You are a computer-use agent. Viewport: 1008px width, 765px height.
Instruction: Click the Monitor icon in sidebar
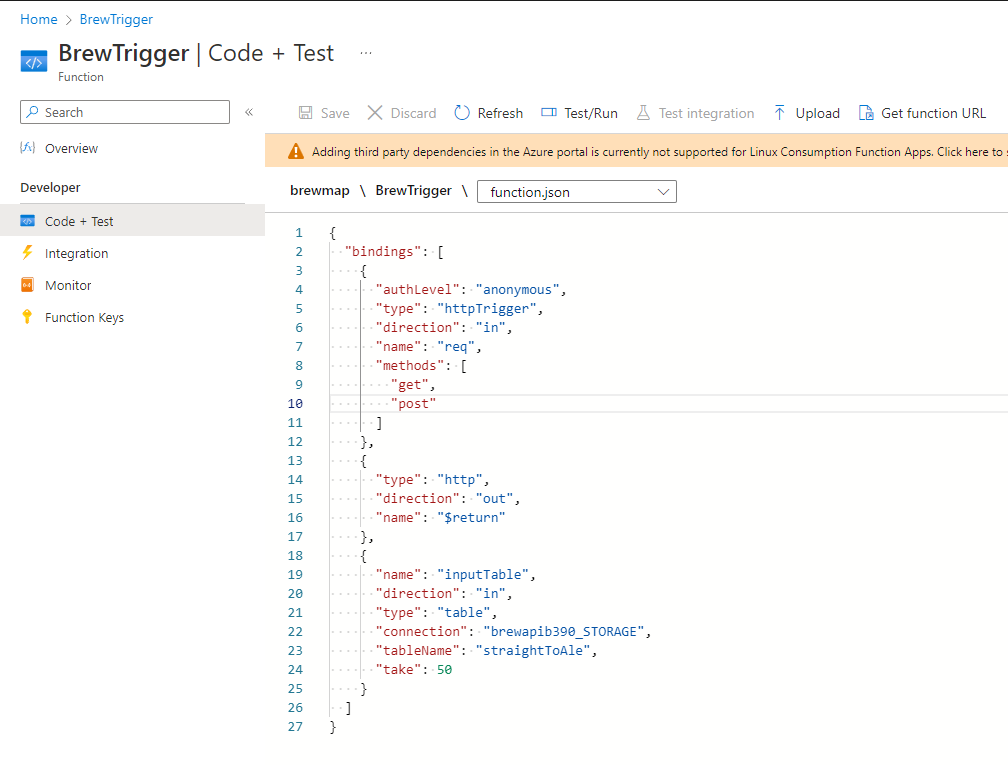[27, 285]
